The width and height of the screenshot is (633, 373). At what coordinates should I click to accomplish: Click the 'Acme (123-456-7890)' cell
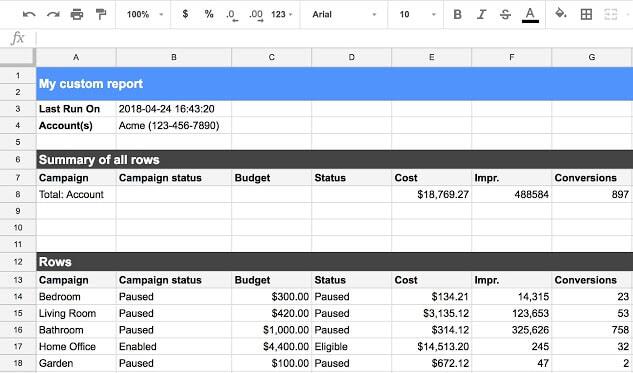pyautogui.click(x=174, y=126)
